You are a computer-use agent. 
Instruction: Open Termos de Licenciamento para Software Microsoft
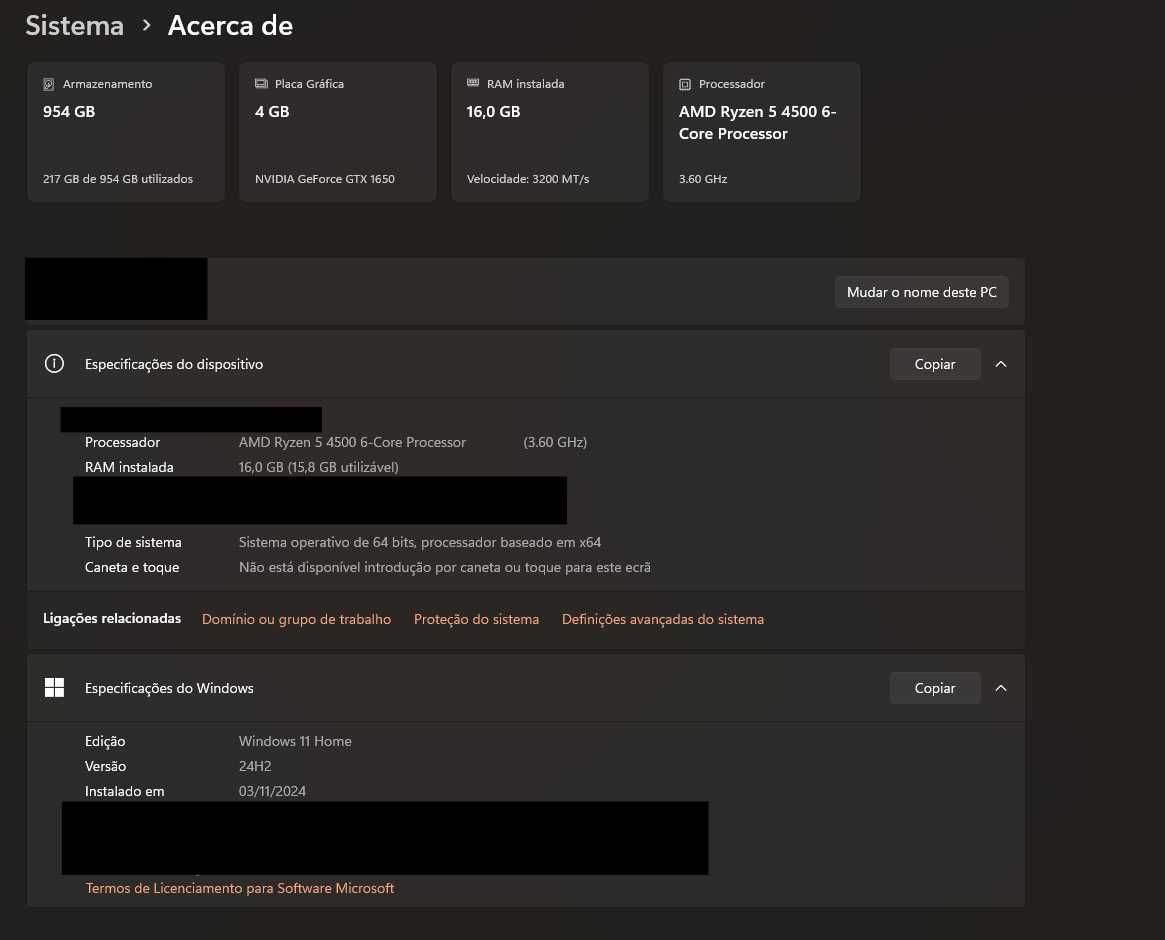tap(240, 888)
